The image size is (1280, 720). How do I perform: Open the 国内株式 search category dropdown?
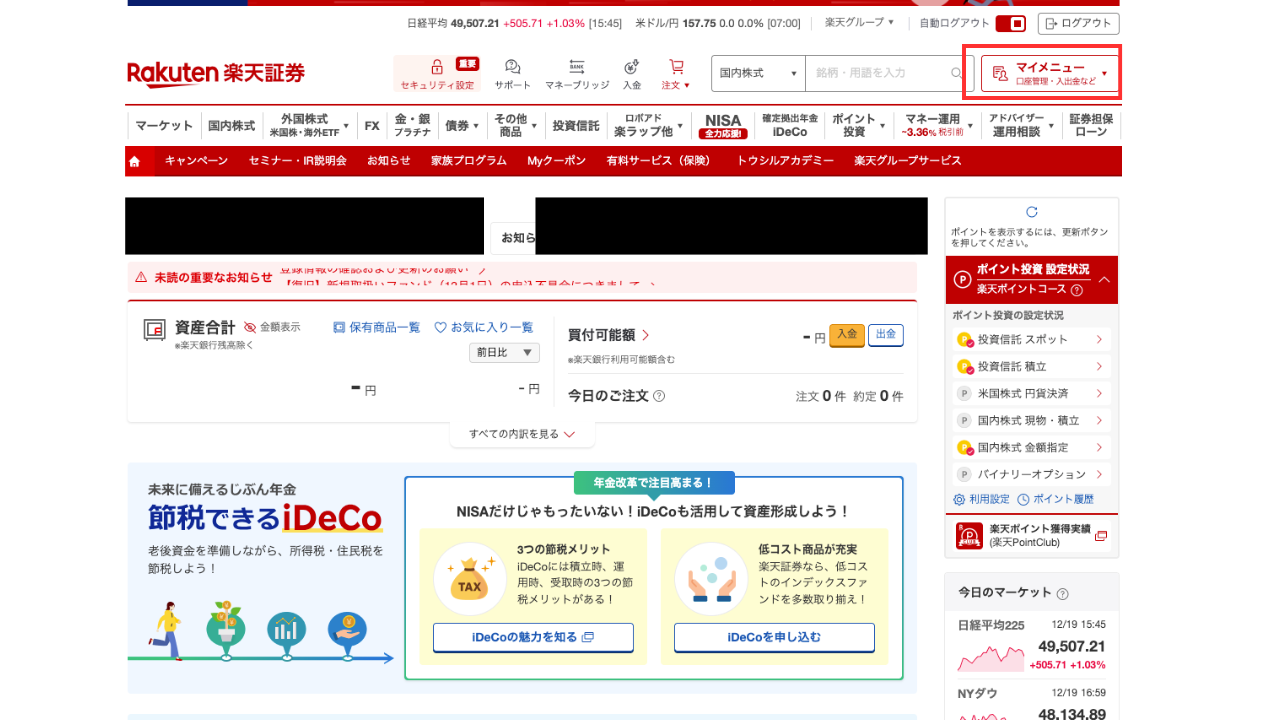coord(758,73)
